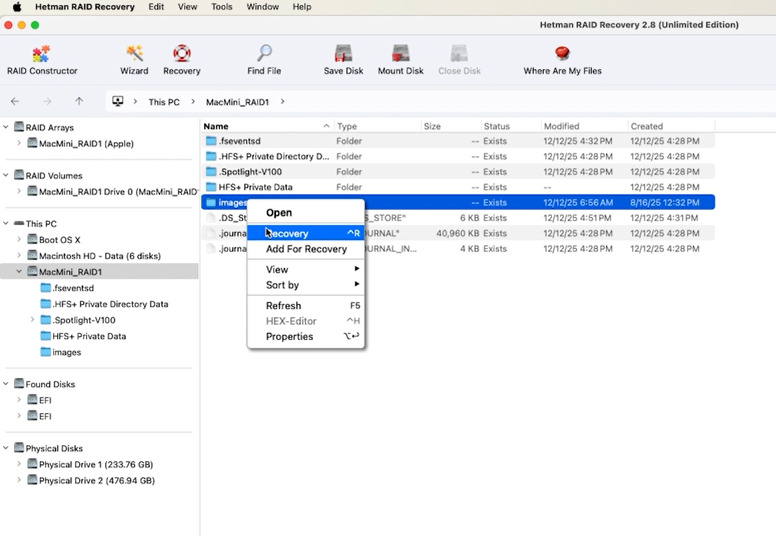Viewport: 776px width, 536px height.
Task: Collapse the RAID Arrays section
Action: click(6, 127)
